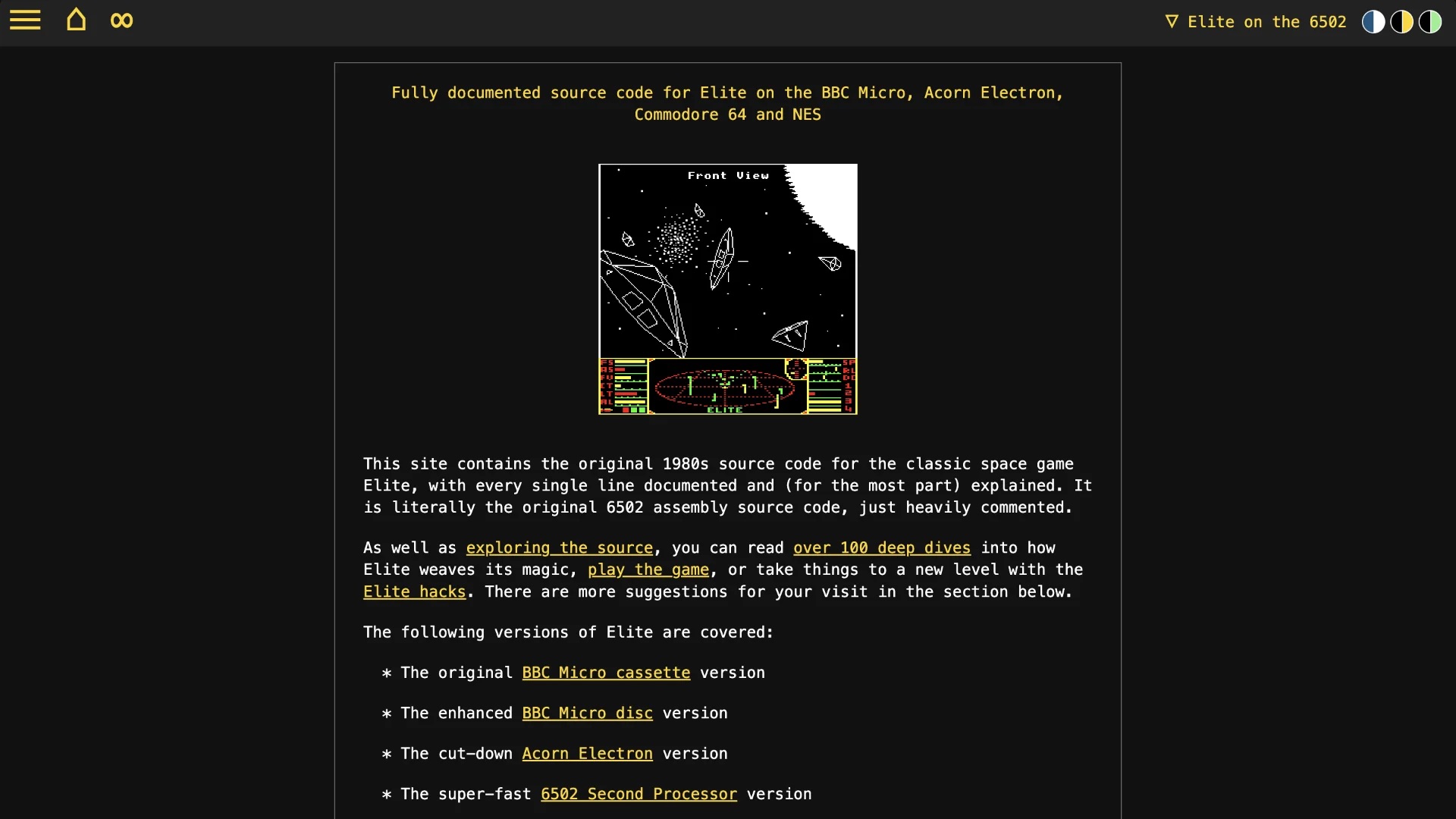Click the home/house icon

click(x=76, y=21)
